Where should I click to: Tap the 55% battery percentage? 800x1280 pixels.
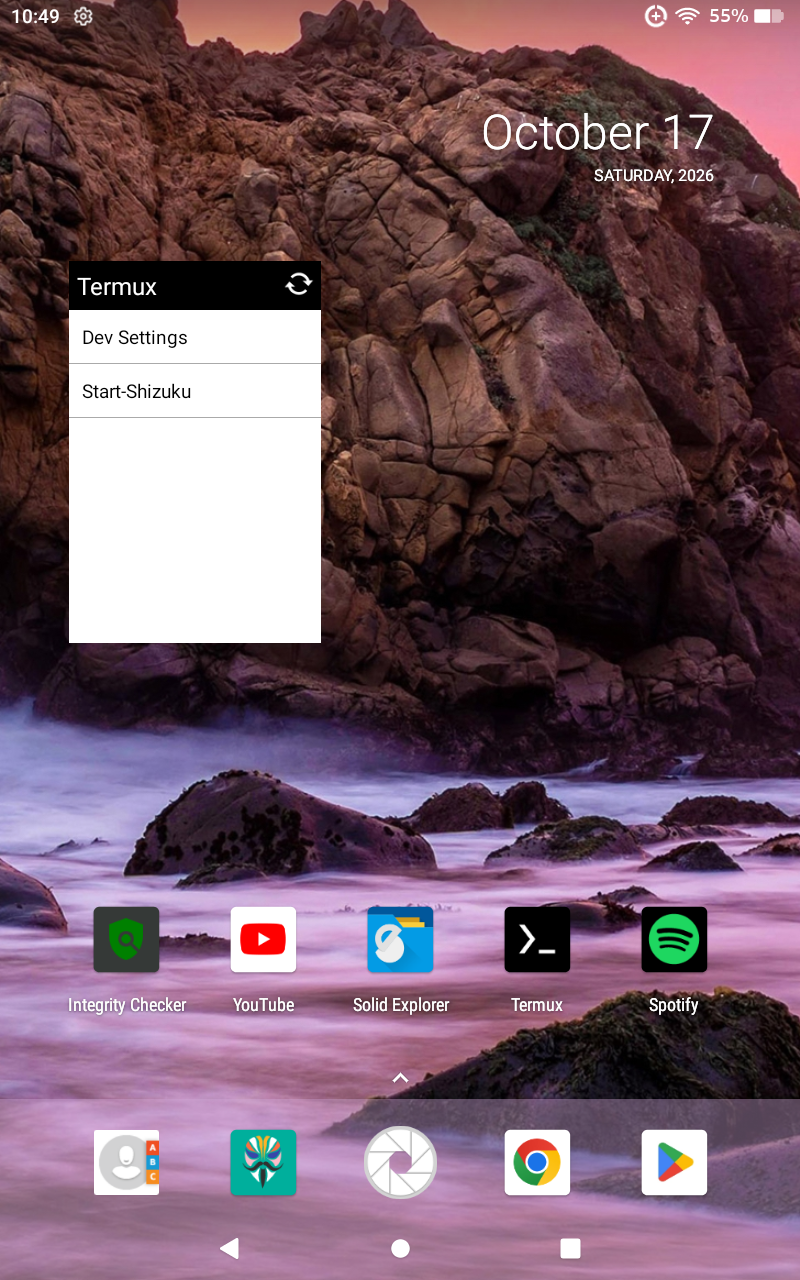click(728, 16)
